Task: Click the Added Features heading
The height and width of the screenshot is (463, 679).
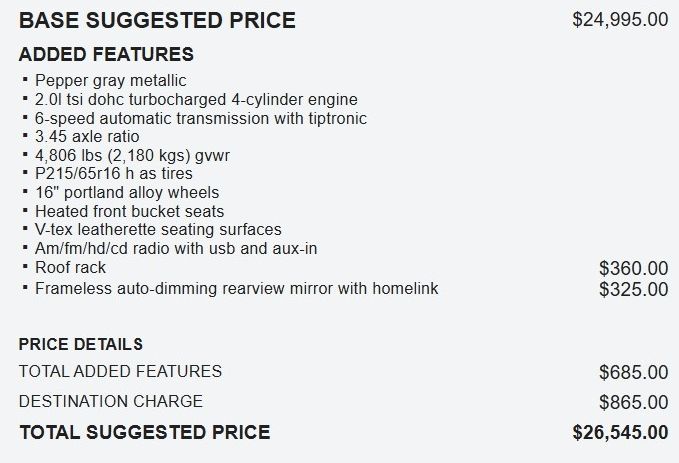Action: pyautogui.click(x=106, y=54)
